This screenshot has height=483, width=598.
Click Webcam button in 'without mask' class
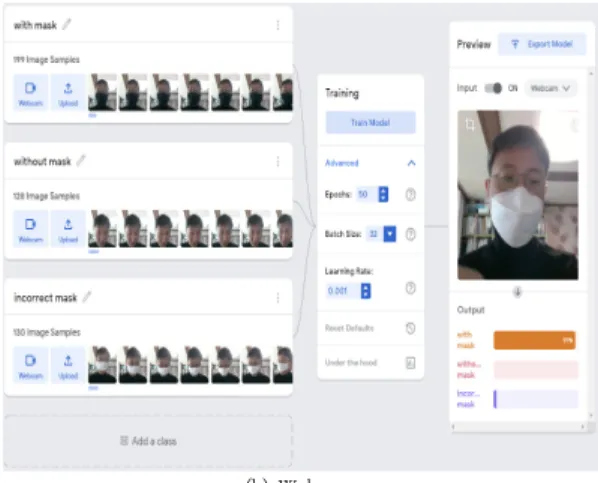tap(31, 229)
